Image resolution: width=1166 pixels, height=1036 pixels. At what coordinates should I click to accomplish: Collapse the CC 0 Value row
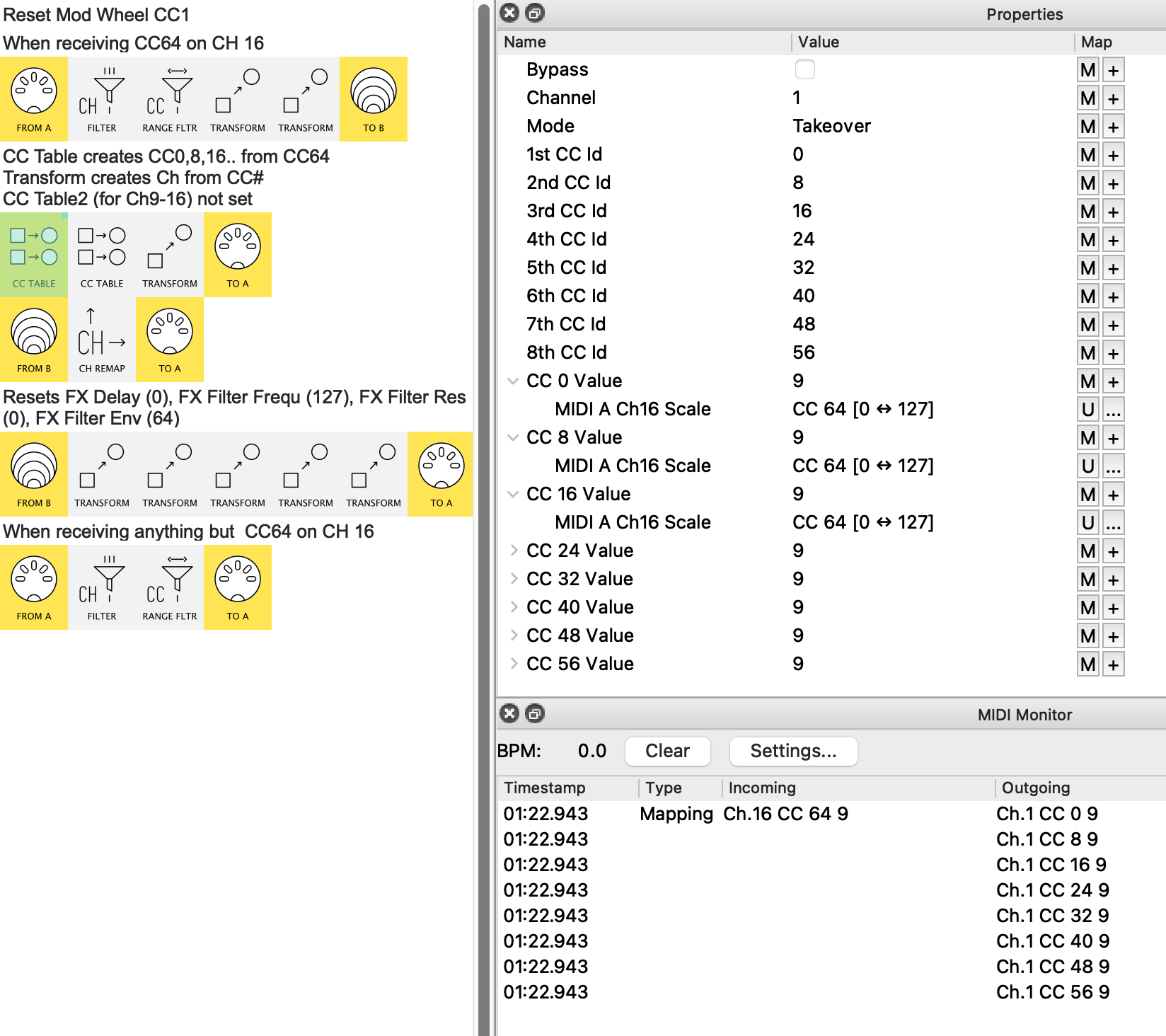tap(513, 381)
